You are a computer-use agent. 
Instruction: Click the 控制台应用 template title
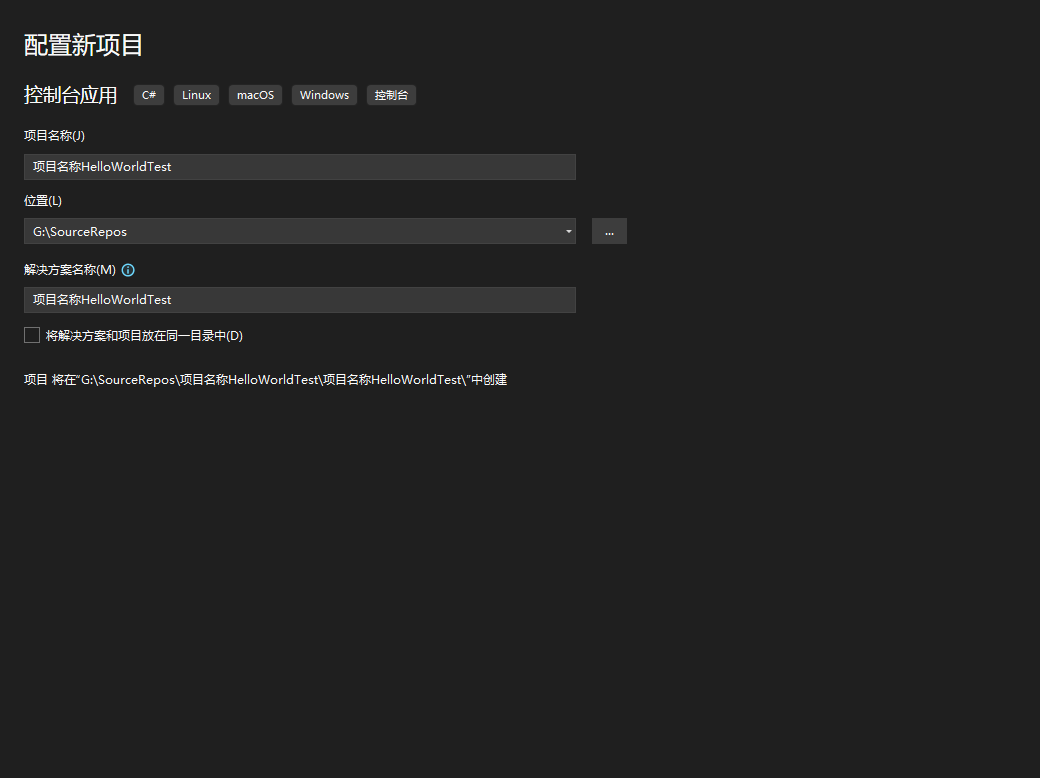[x=70, y=95]
